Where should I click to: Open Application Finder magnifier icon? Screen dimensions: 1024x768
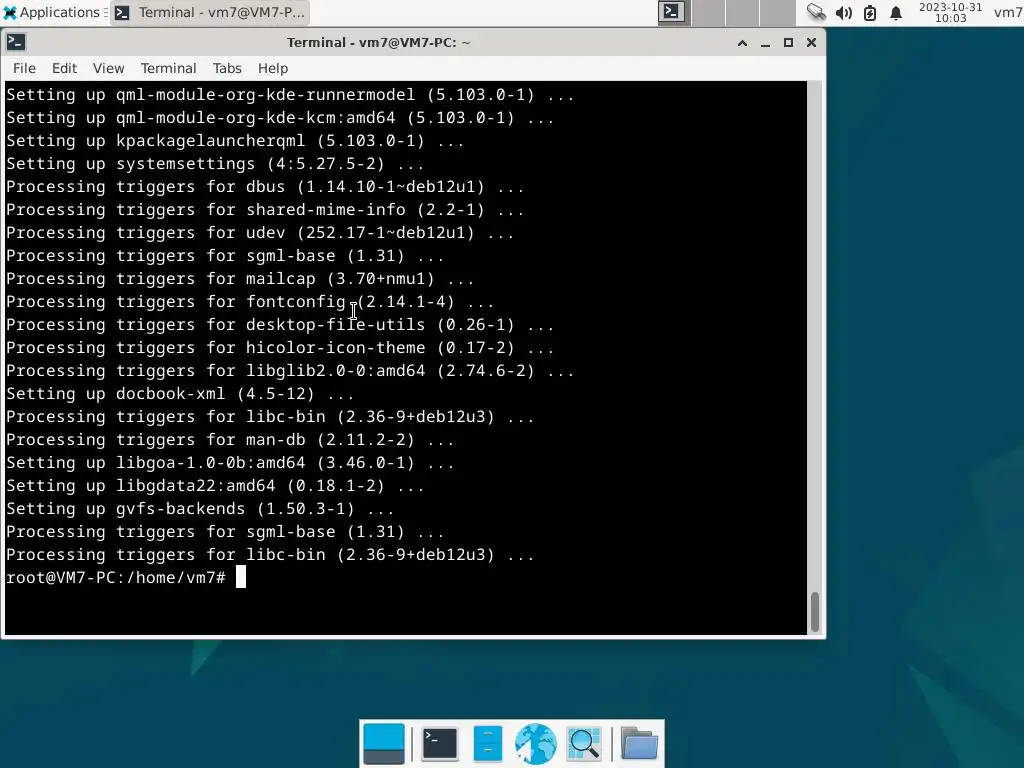[584, 744]
